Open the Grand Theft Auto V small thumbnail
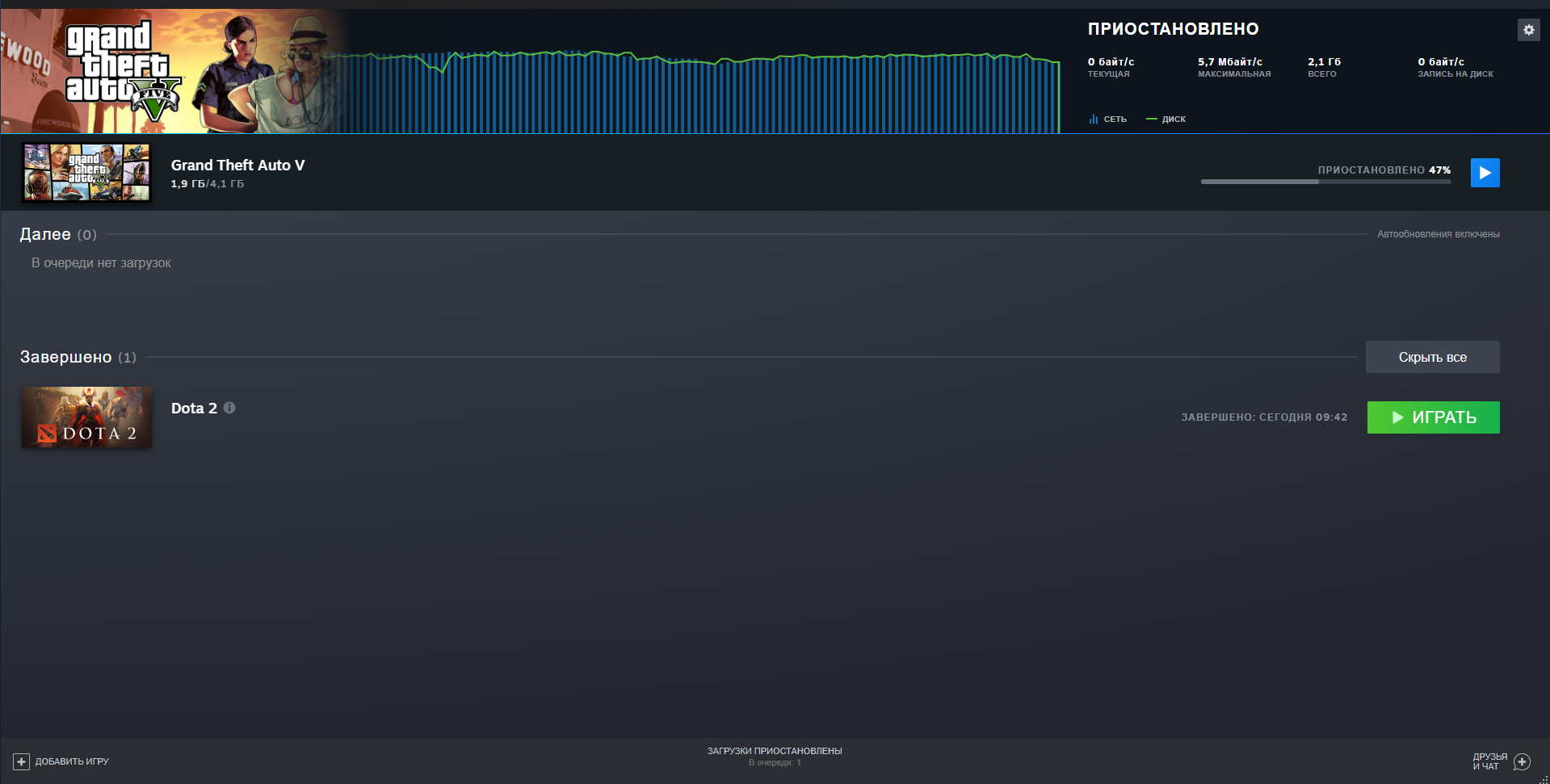The image size is (1550, 784). (x=86, y=173)
